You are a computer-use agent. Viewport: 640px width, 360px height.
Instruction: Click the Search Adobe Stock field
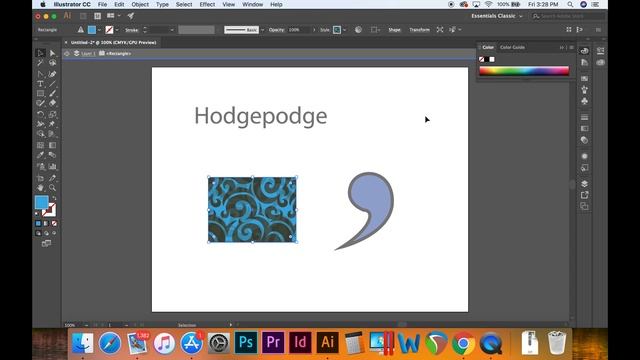coord(568,16)
